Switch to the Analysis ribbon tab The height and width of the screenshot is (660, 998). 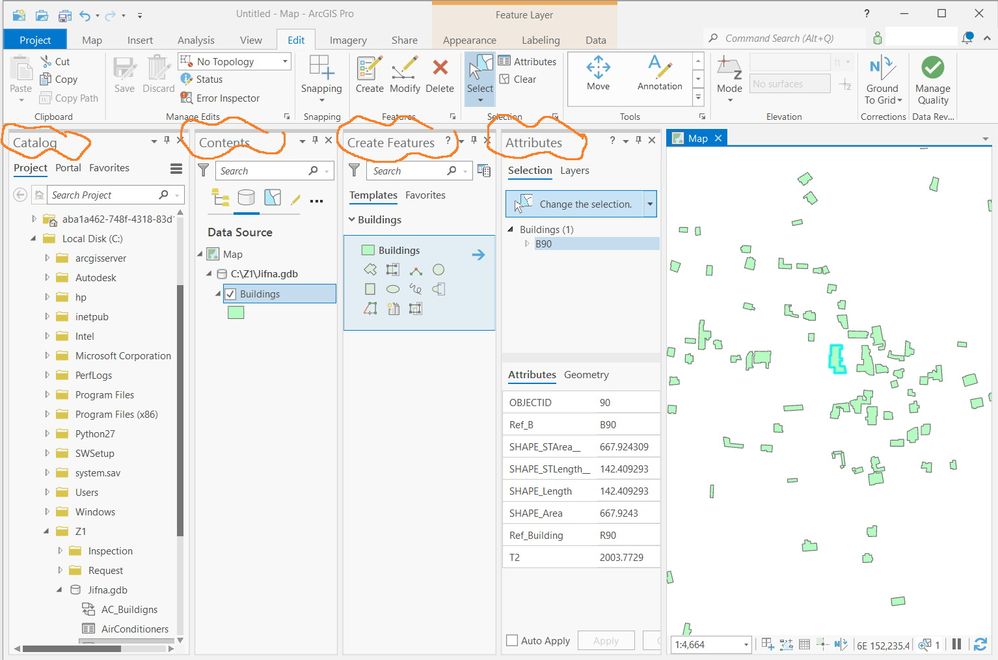tap(195, 39)
